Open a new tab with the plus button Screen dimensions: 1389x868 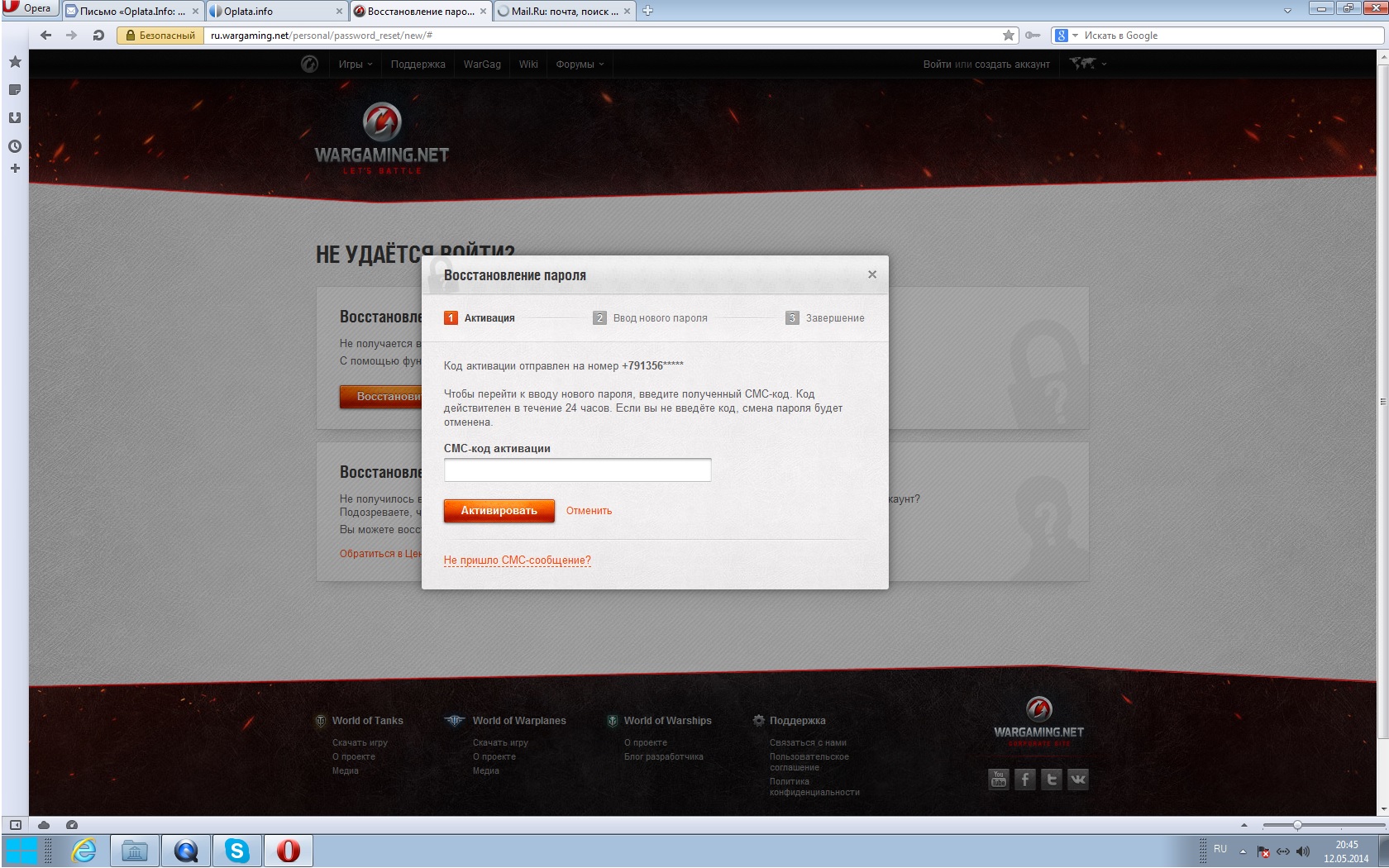[647, 11]
